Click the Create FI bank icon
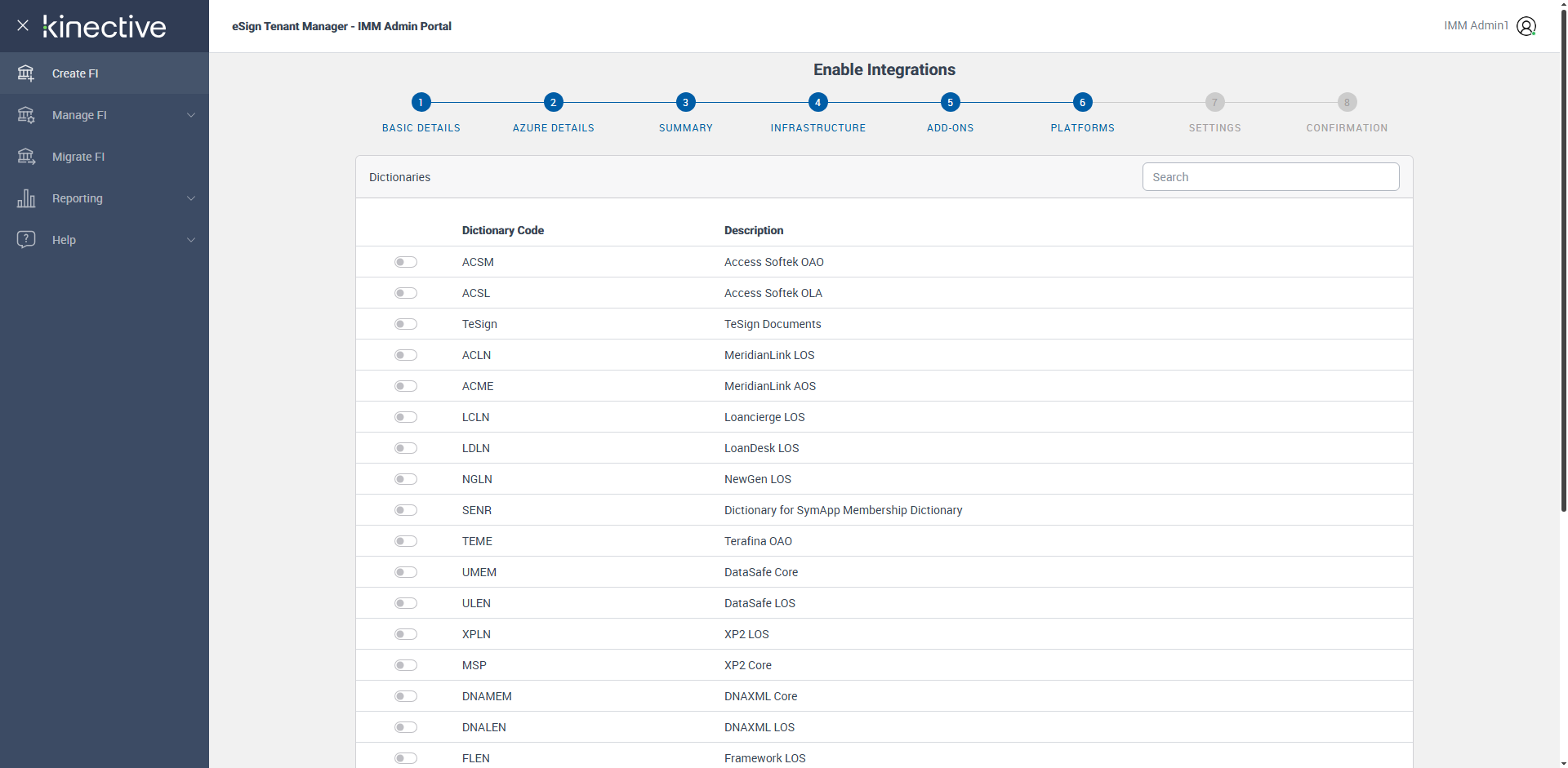Viewport: 1568px width, 768px height. (26, 73)
